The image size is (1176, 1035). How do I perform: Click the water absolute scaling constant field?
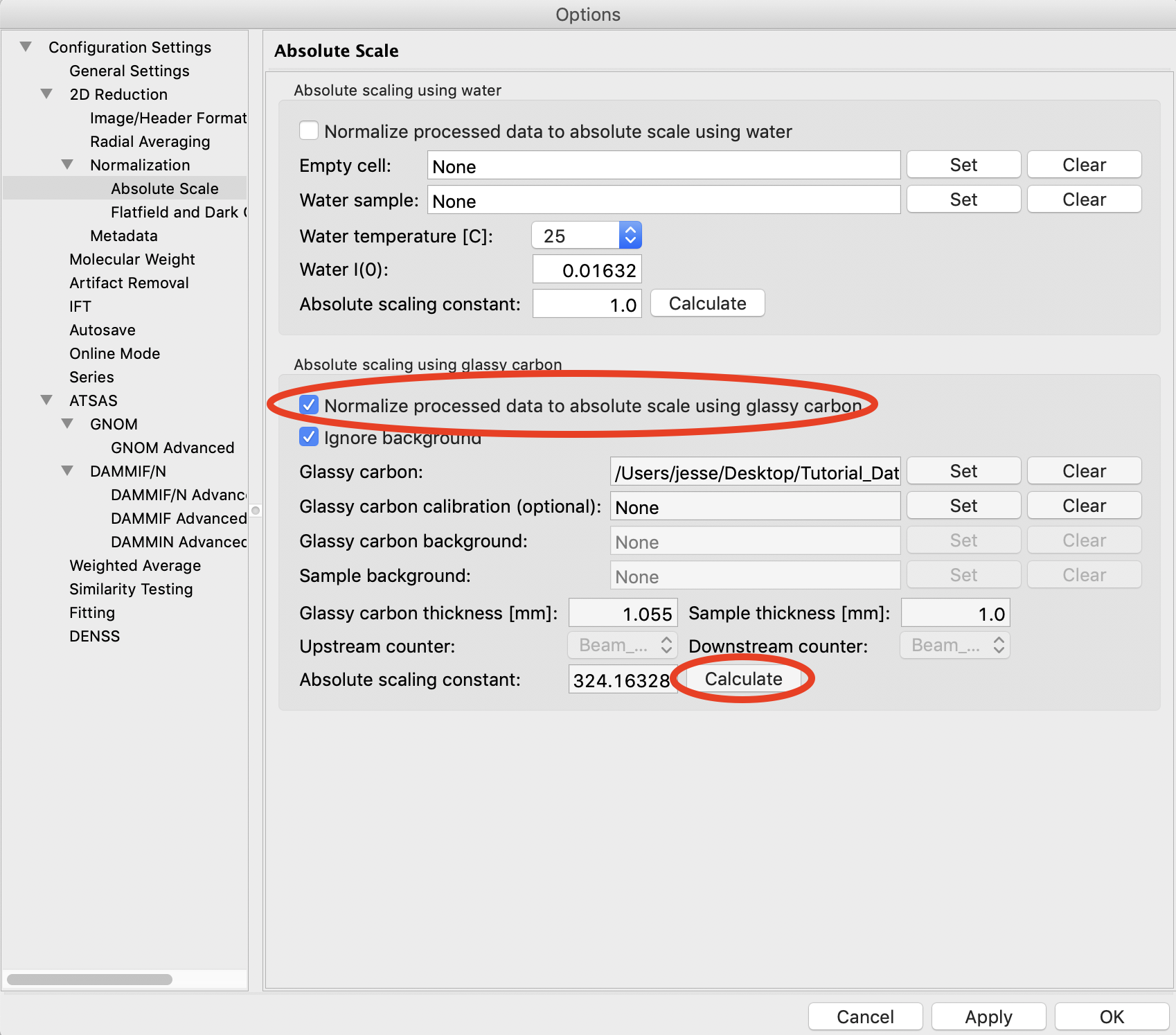(587, 304)
